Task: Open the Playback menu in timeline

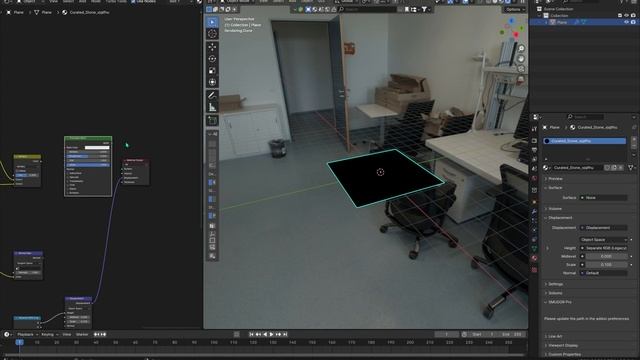Action: click(x=27, y=334)
